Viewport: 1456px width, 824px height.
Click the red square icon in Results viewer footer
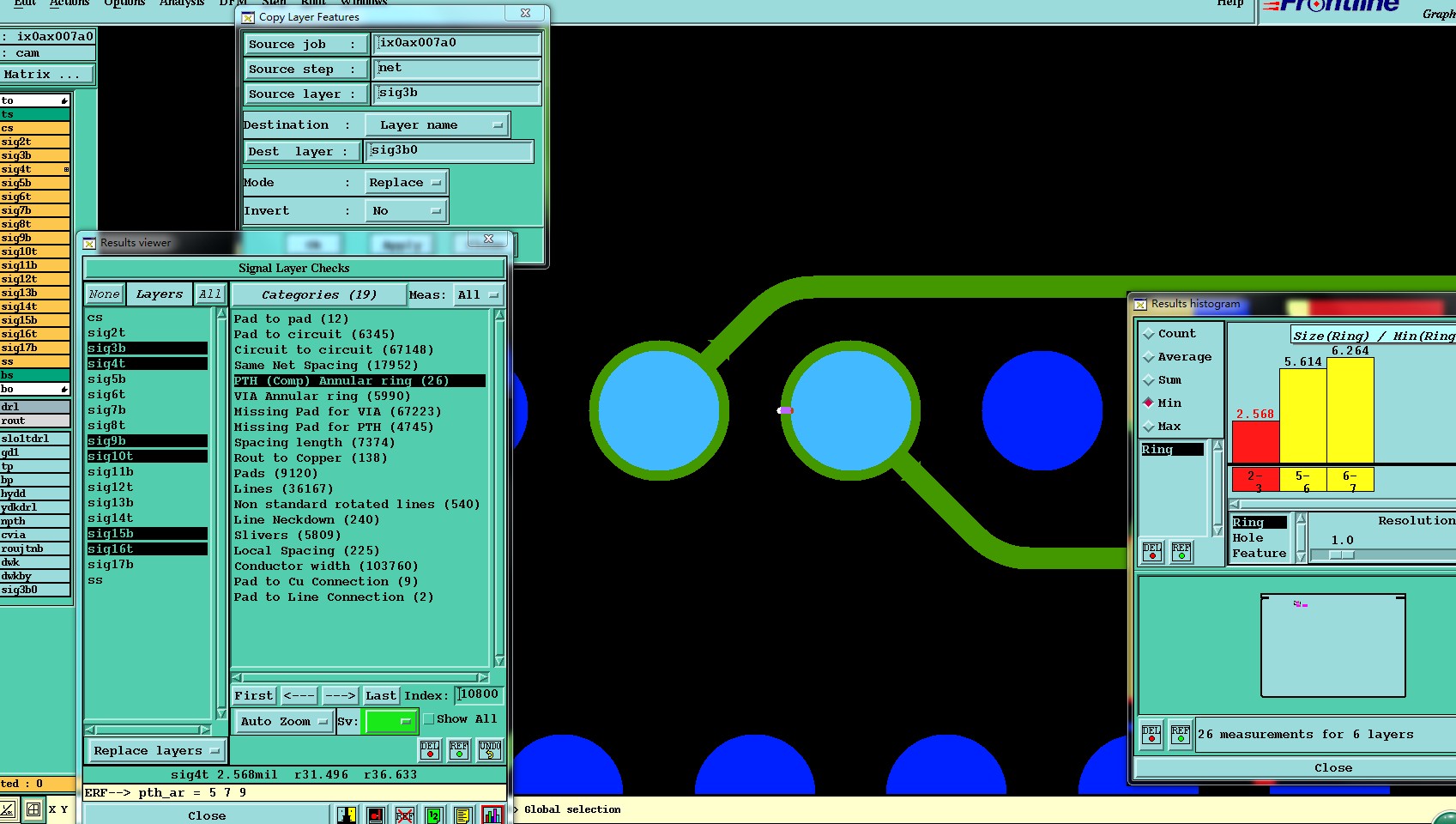click(376, 815)
